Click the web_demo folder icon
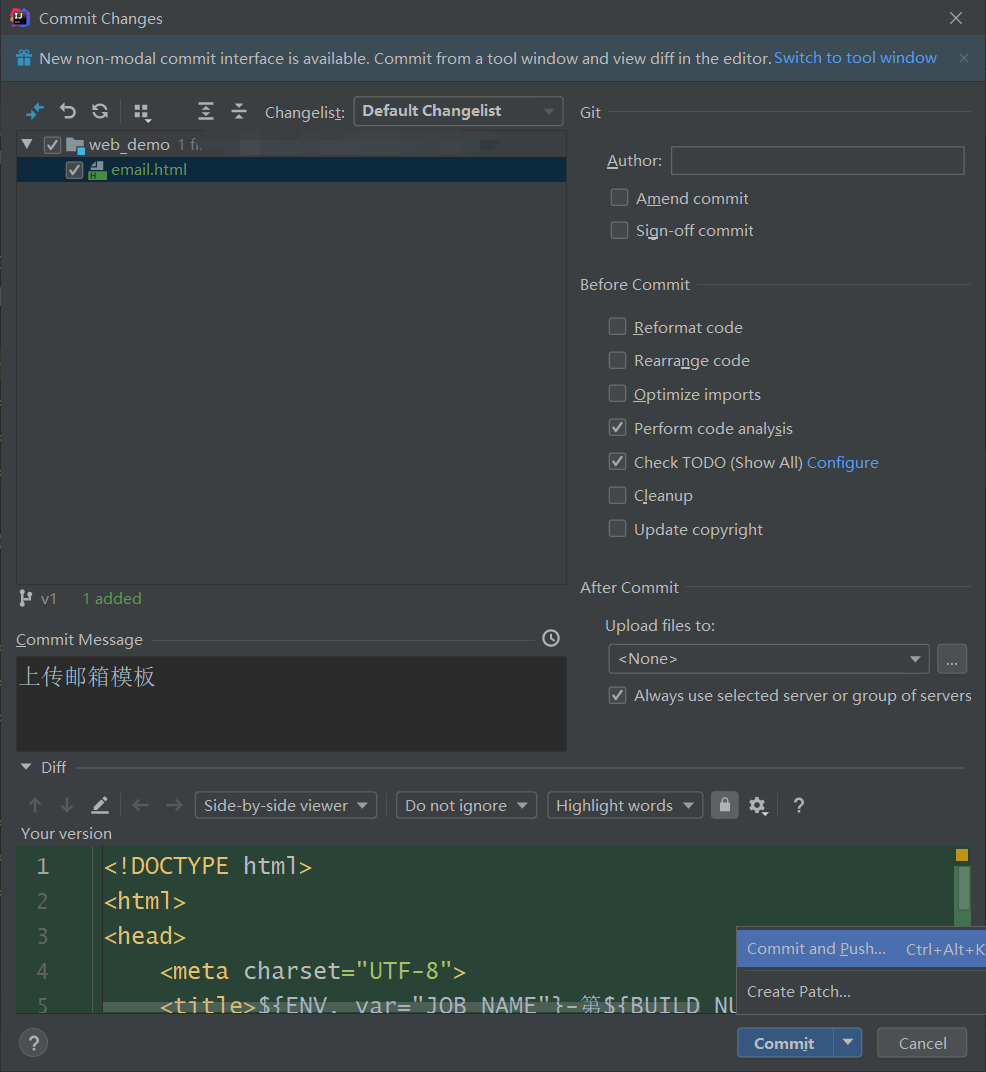This screenshot has height=1072, width=986. pos(75,145)
